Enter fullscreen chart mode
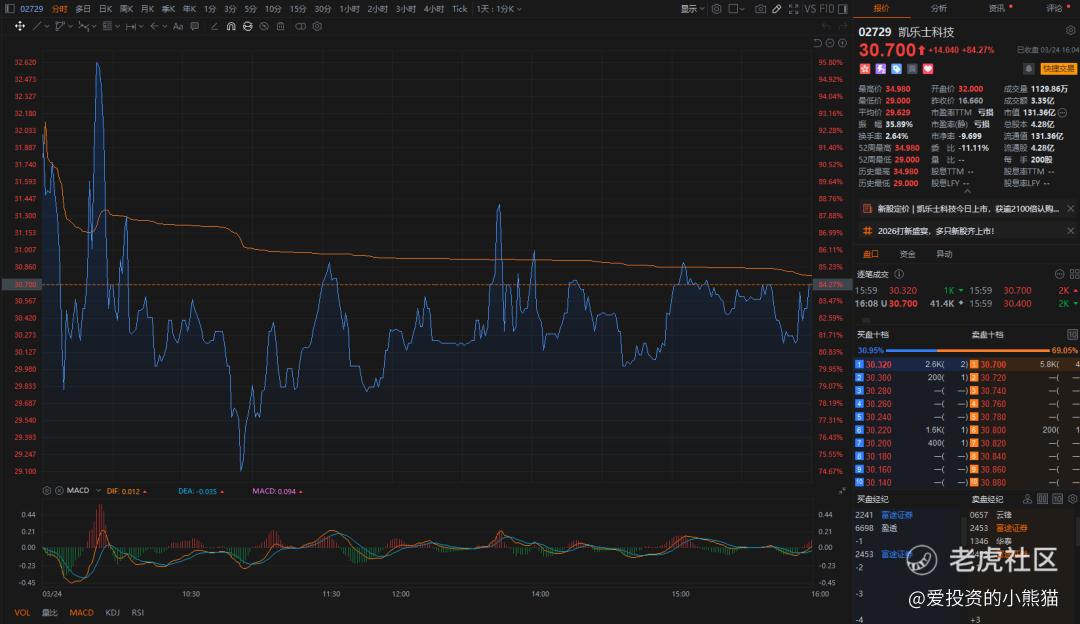This screenshot has width=1080, height=624. pos(793,9)
